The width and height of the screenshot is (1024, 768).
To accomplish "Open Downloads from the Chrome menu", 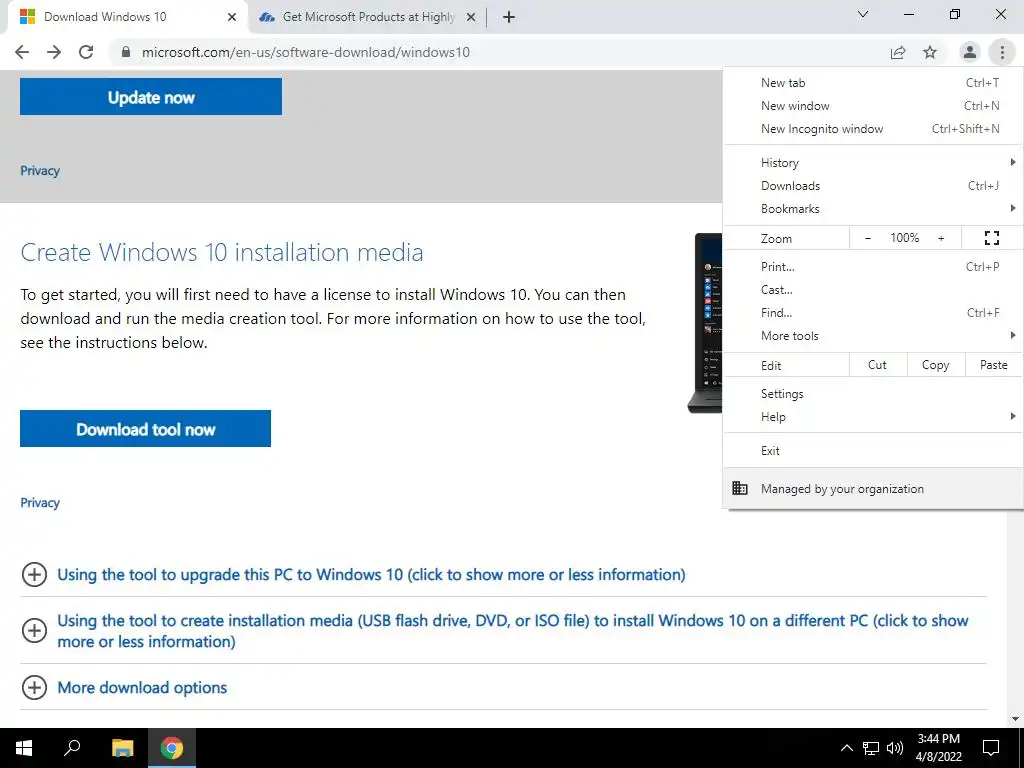I will coord(873,186).
